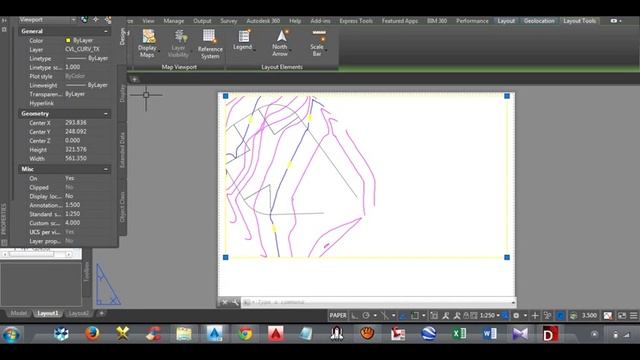Open Google Earth from the taskbar
Image resolution: width=640 pixels, height=360 pixels.
coord(429,334)
